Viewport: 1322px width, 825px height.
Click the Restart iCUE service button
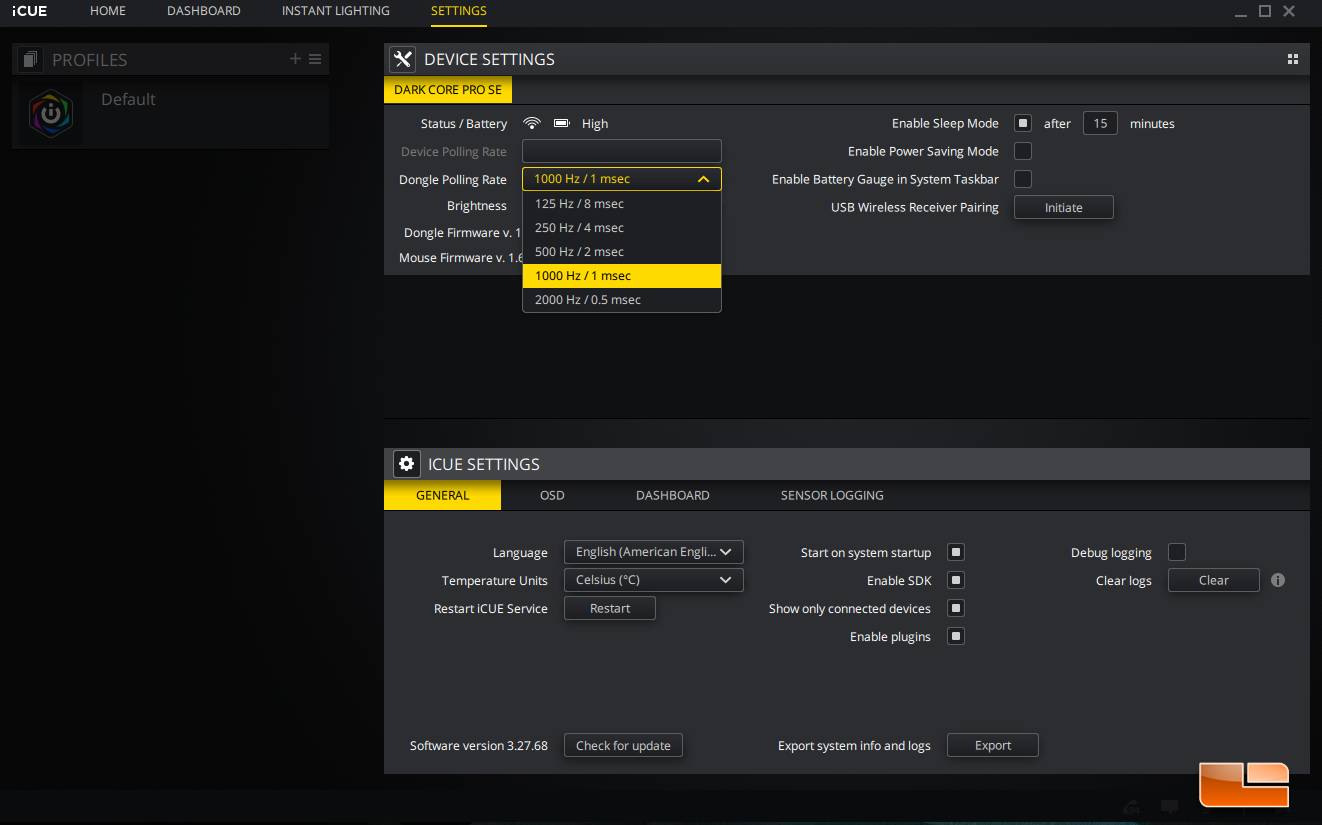point(610,608)
